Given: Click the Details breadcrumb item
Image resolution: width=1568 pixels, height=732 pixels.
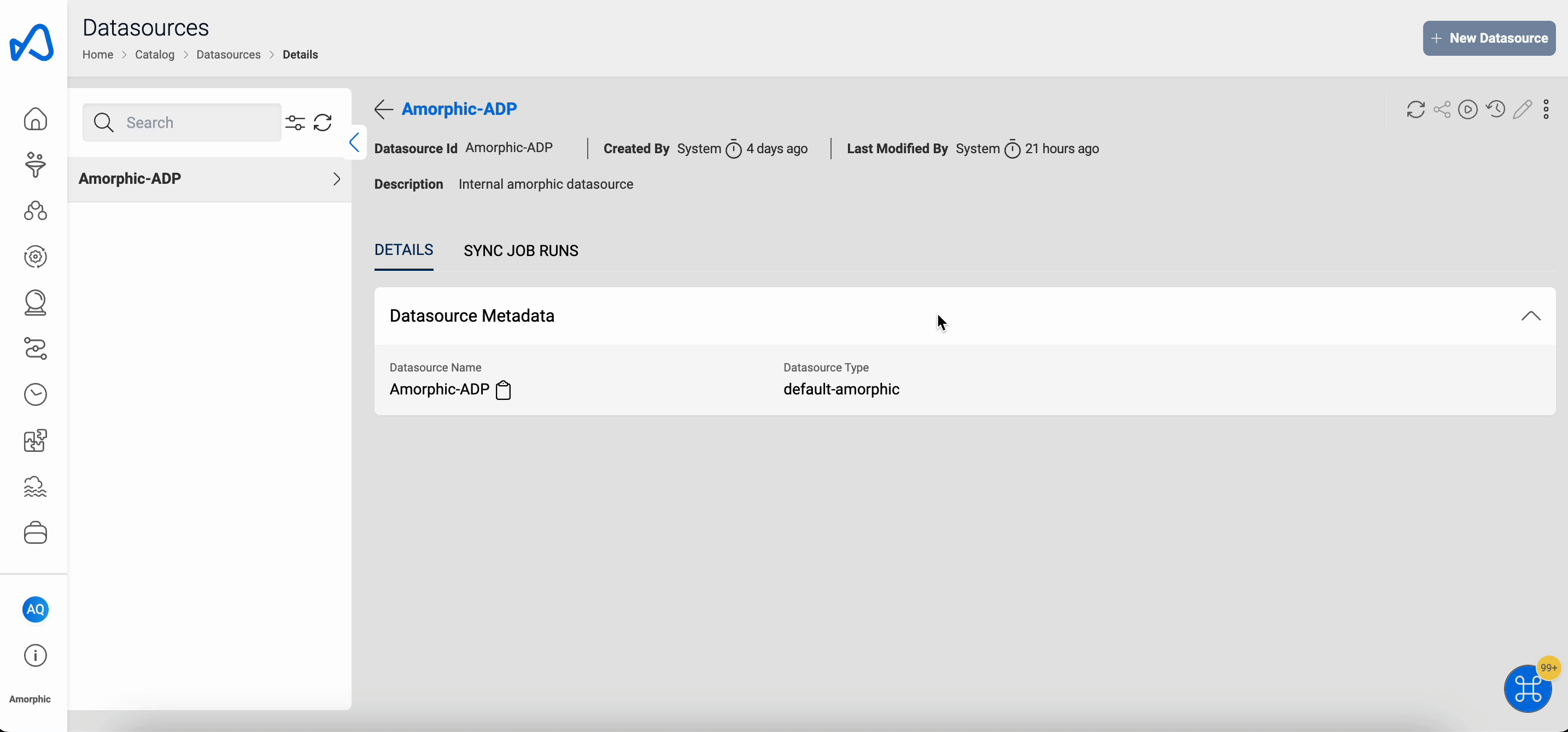Looking at the screenshot, I should [x=300, y=55].
